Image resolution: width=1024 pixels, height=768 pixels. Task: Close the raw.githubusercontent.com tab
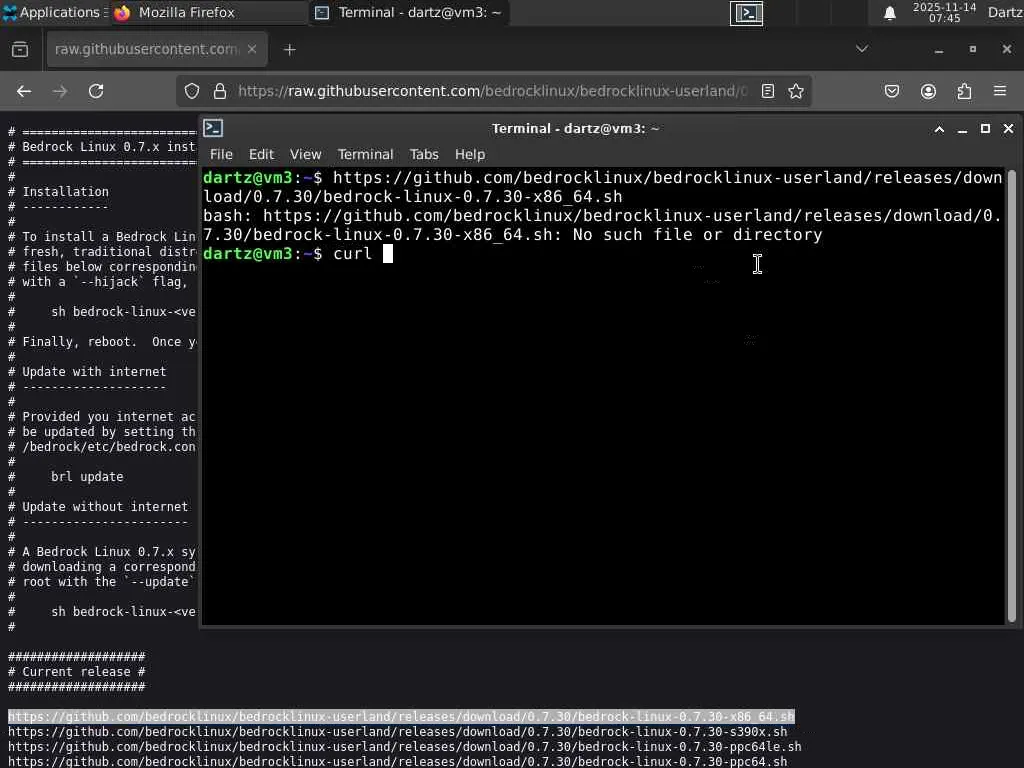pos(252,49)
